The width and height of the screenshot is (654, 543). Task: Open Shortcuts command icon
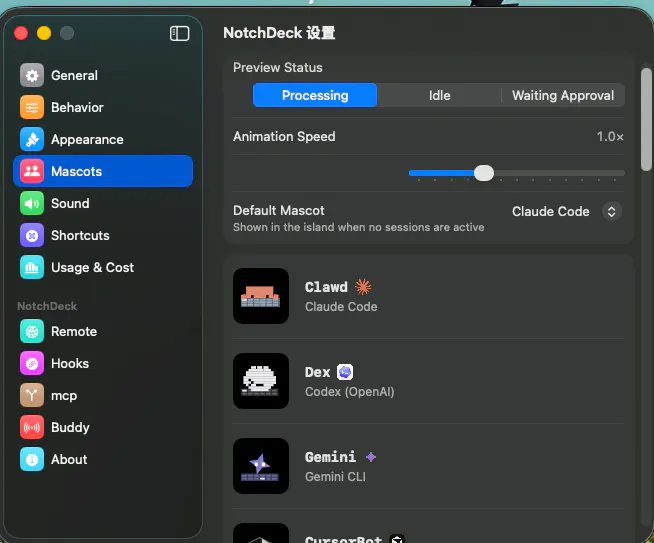click(32, 235)
